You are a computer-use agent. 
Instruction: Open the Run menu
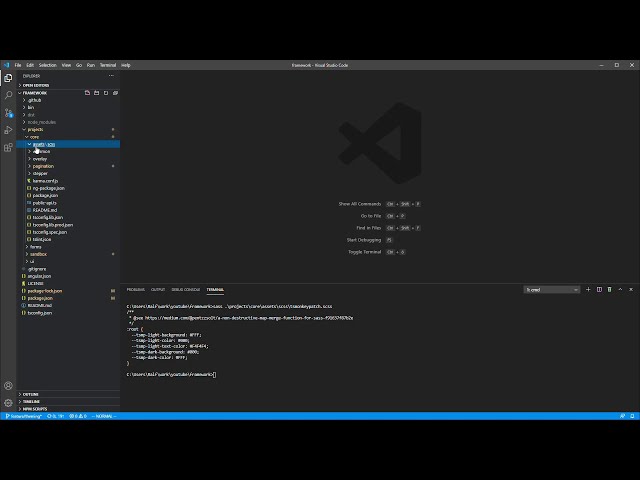pyautogui.click(x=91, y=65)
